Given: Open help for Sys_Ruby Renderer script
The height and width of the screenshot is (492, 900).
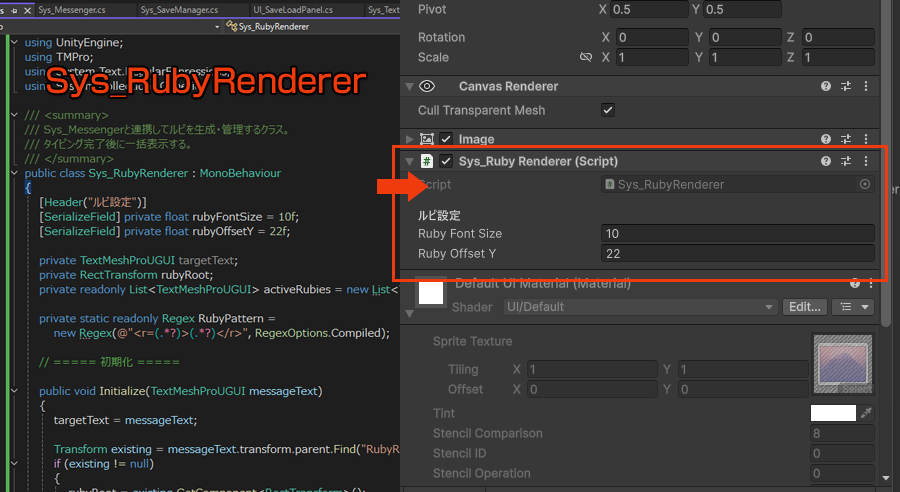Looking at the screenshot, I should click(826, 161).
